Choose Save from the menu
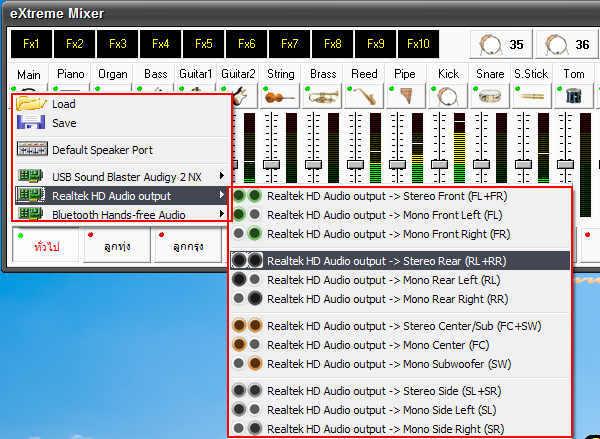The image size is (600, 439). tap(122, 123)
